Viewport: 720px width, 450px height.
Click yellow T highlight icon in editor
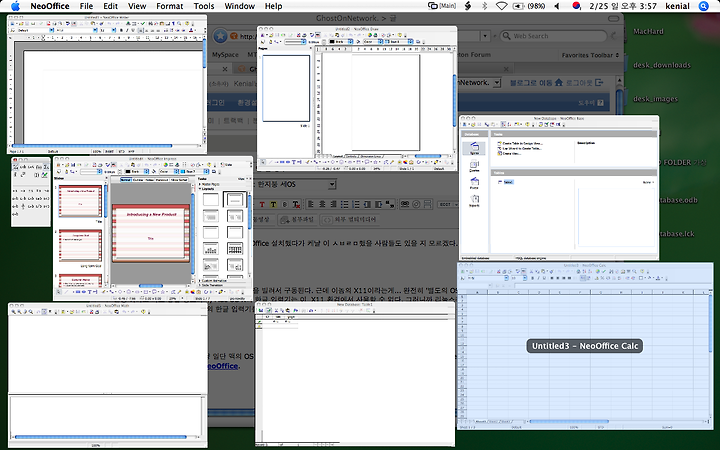pyautogui.click(x=273, y=204)
